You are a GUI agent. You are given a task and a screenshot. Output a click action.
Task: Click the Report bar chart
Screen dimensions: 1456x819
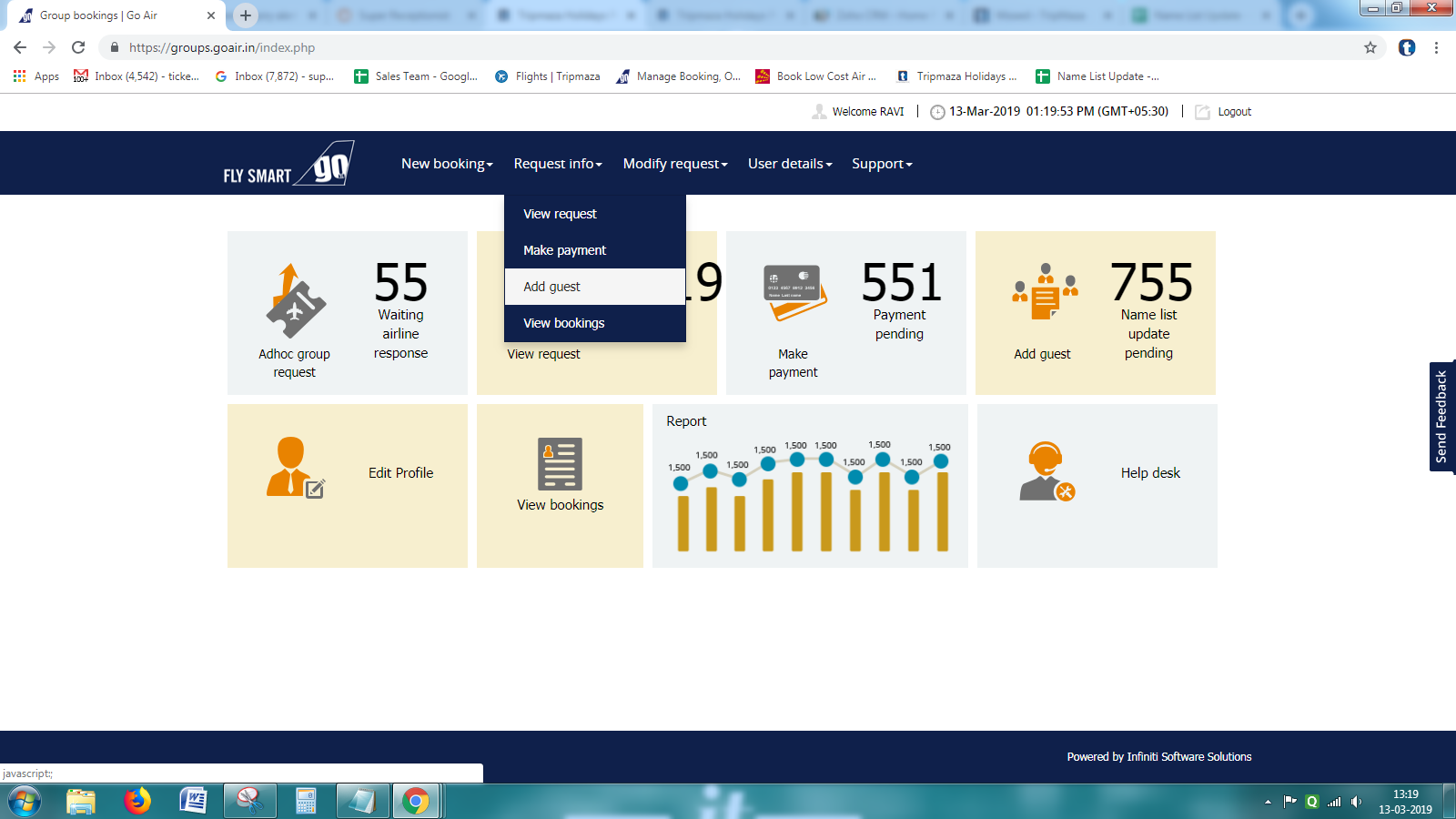pos(810,497)
